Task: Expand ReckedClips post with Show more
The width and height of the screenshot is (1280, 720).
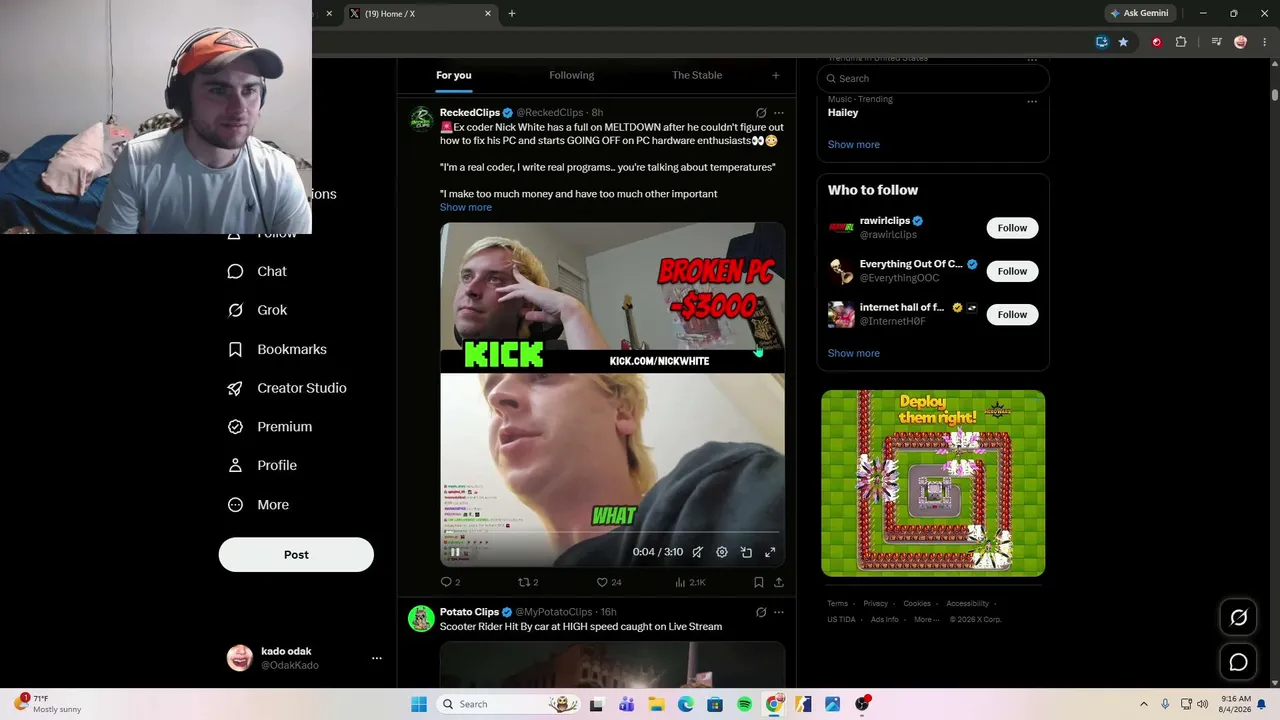Action: [466, 207]
